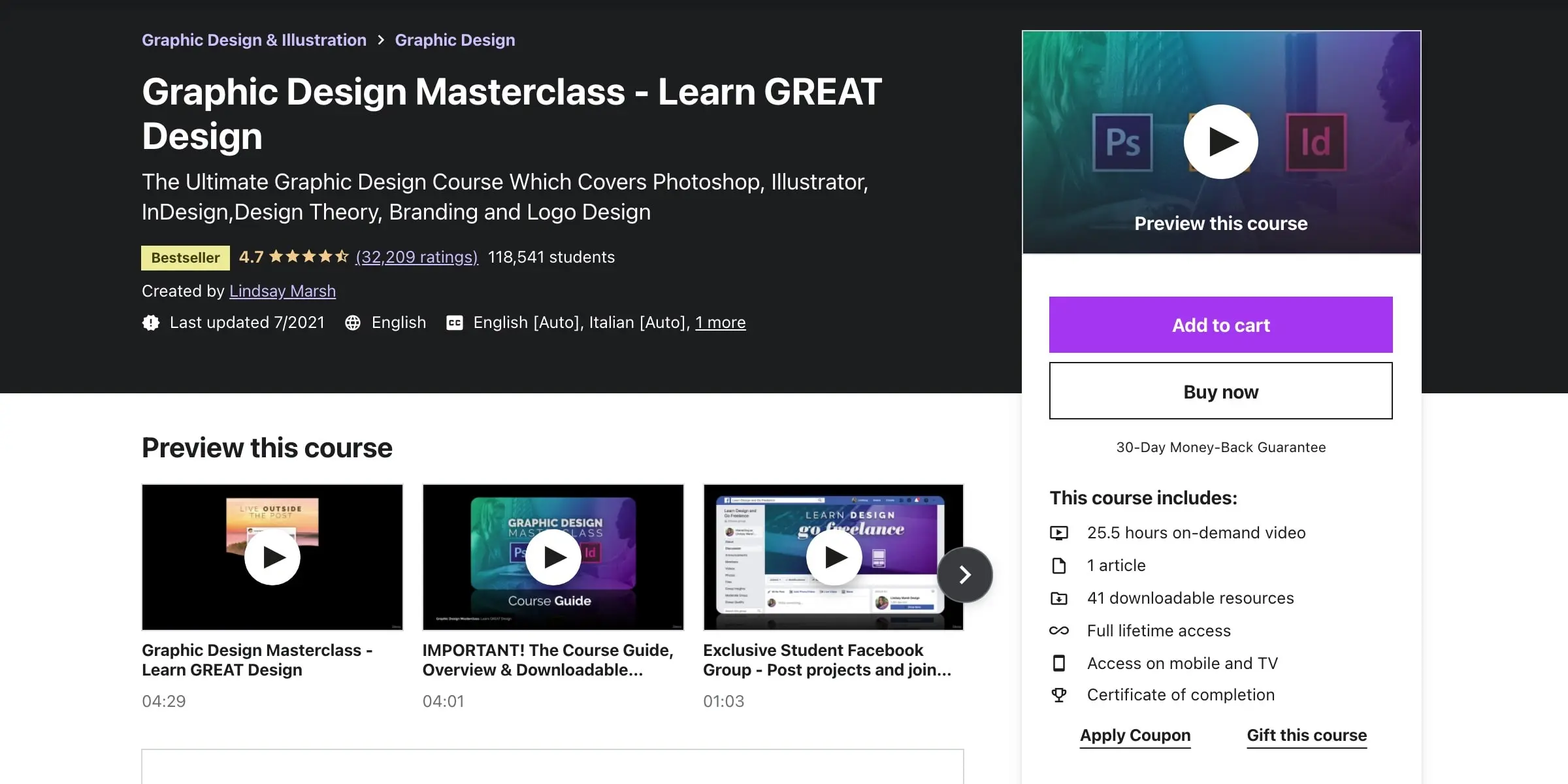Click the mobile and TV access phone icon
Screen dimensions: 1568x784
coord(1060,663)
